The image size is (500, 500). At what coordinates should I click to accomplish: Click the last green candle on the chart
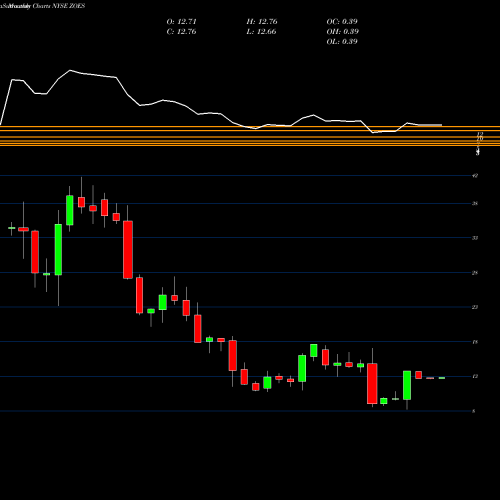pos(442,378)
